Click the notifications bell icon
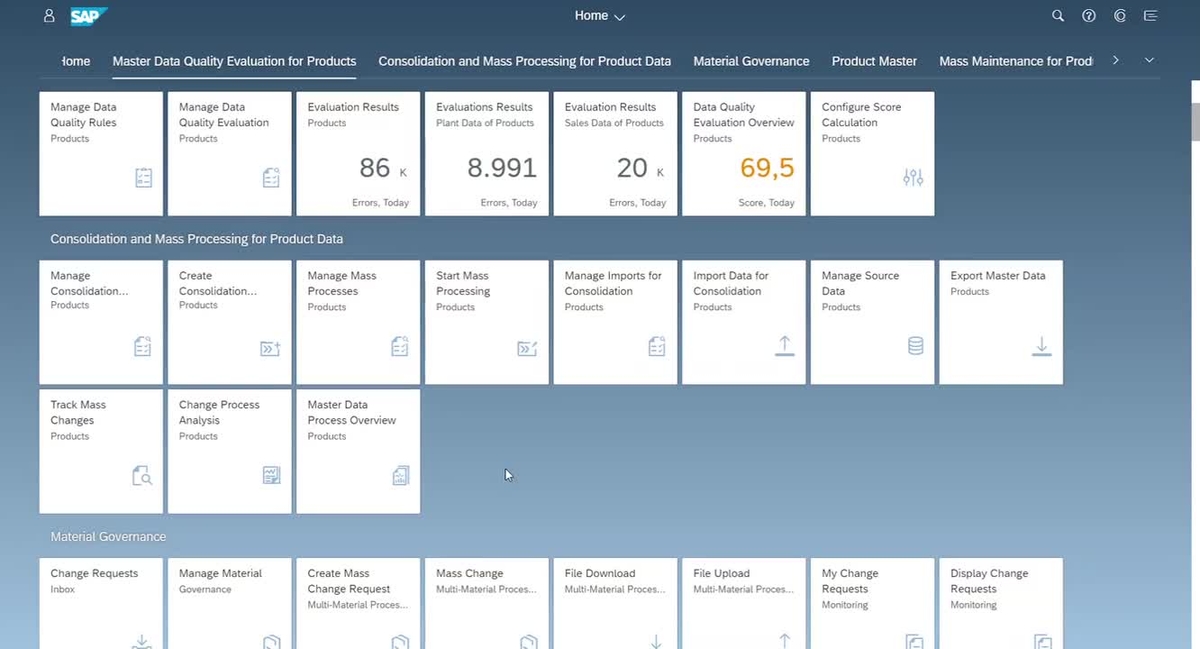This screenshot has width=1200, height=649. (x=1119, y=16)
